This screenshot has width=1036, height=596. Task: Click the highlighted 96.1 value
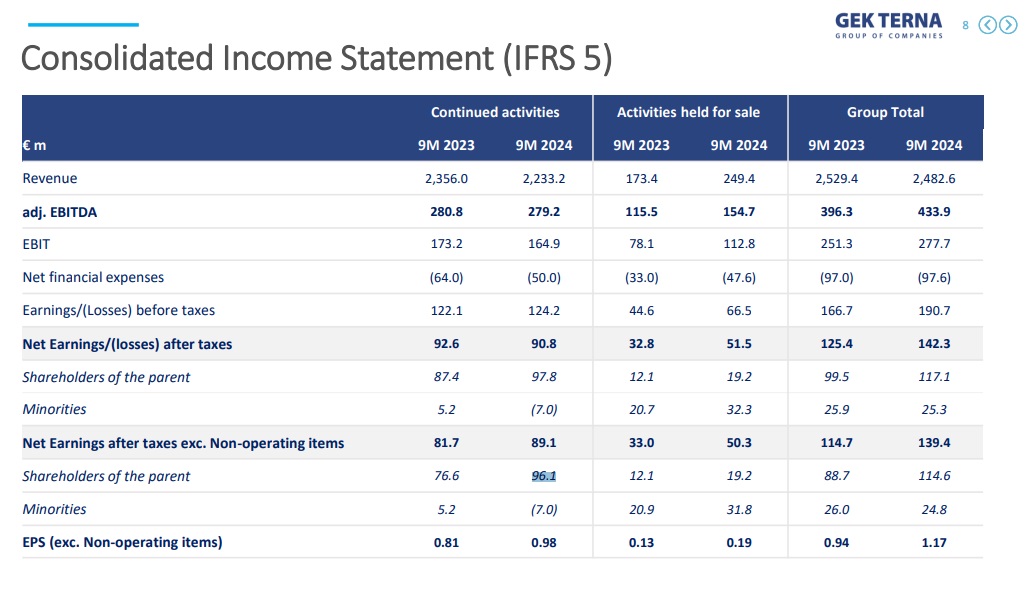tap(544, 476)
